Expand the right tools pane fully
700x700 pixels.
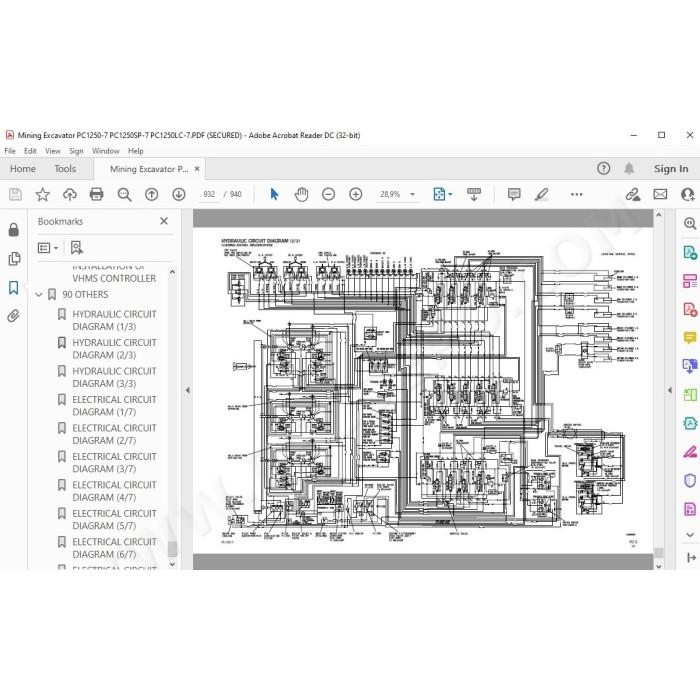(691, 557)
